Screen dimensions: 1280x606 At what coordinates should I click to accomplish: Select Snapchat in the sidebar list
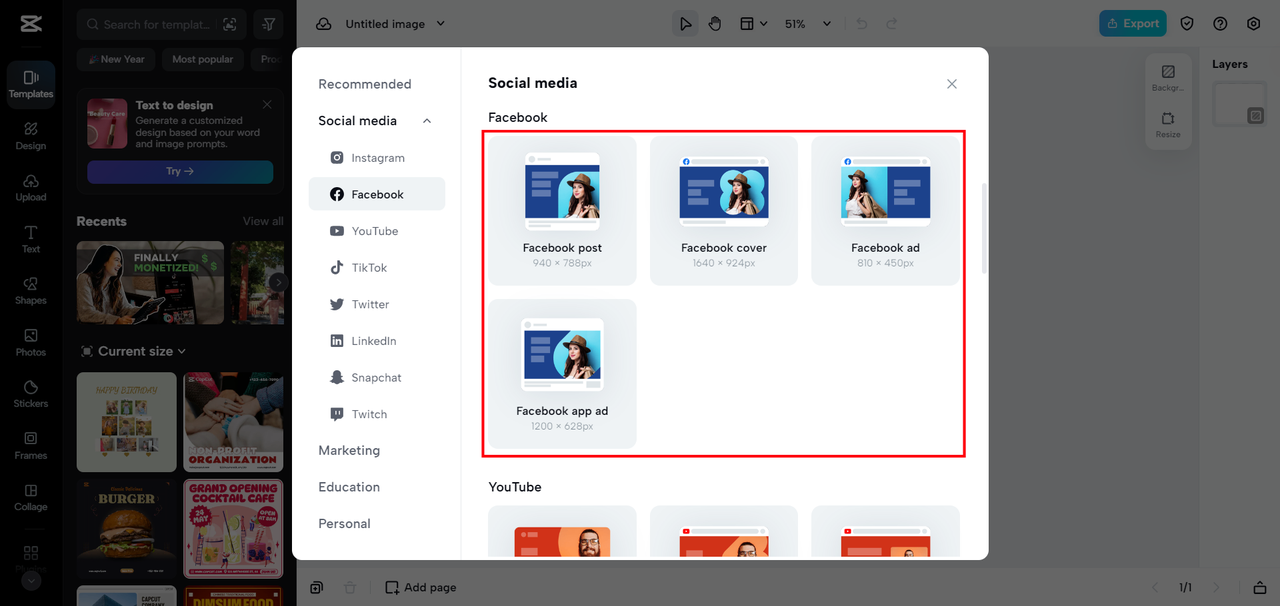click(377, 377)
